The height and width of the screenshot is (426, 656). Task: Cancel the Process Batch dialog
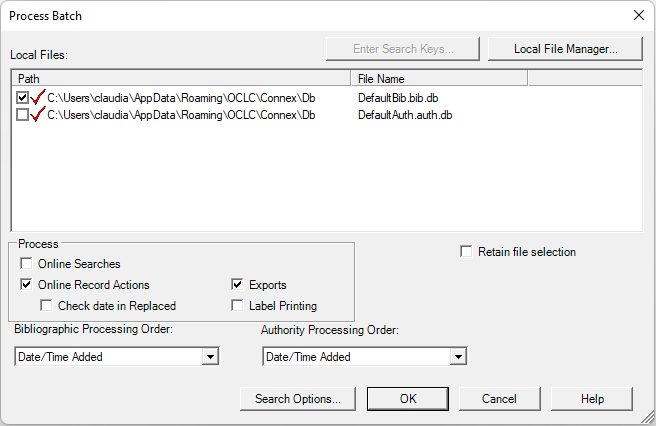[500, 399]
